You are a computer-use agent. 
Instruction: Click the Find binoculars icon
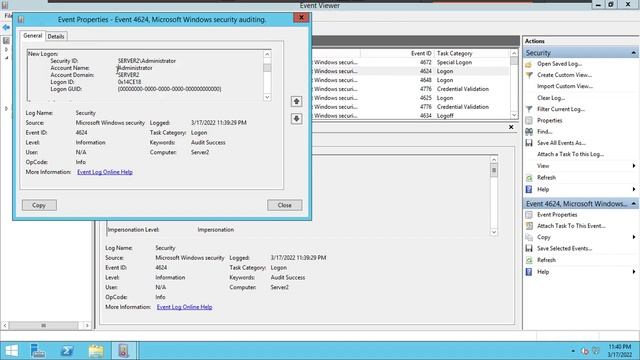529,131
